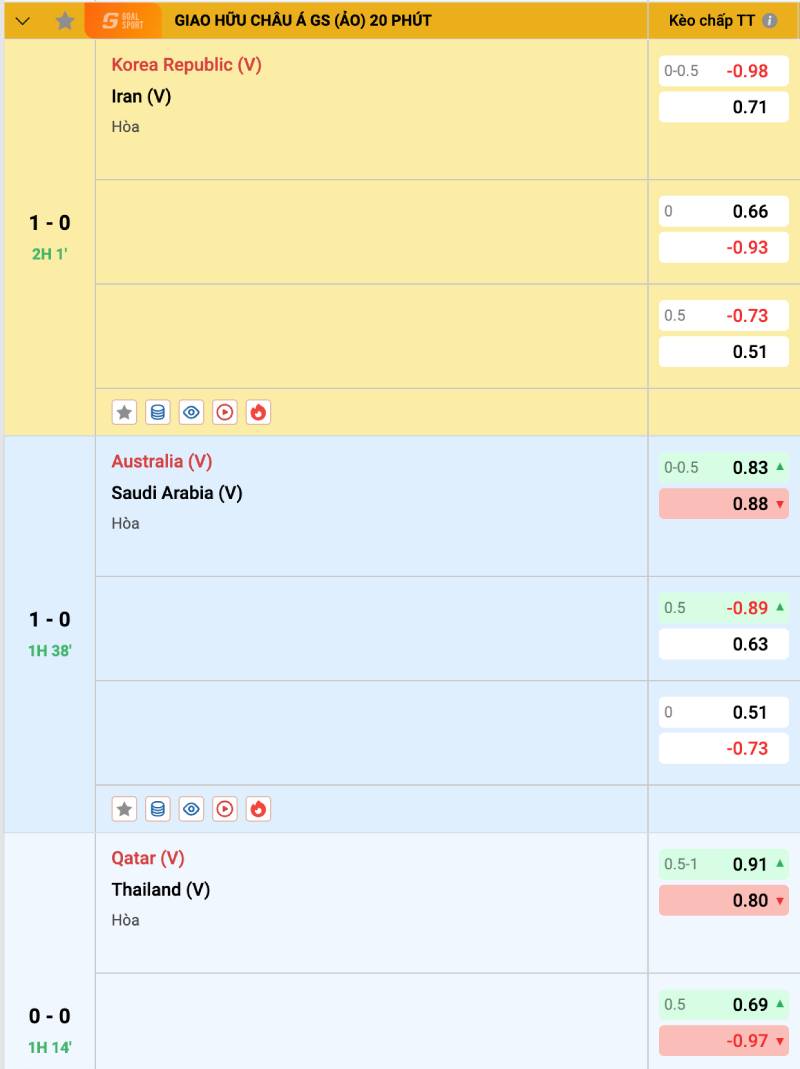Open the Korea Republic (V) team link
Screen dimensions: 800x1069
186,64
